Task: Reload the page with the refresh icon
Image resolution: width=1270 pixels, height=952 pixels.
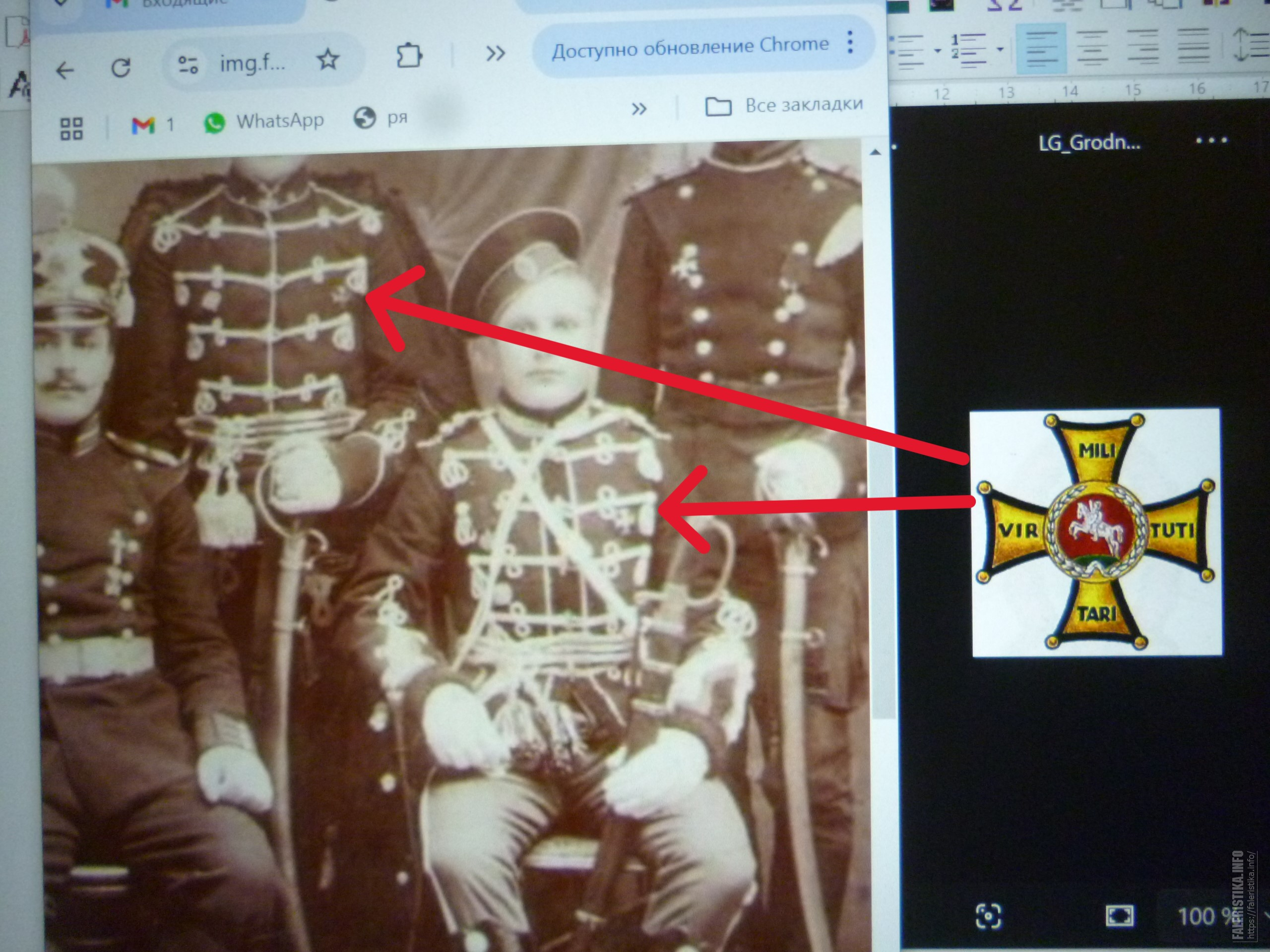Action: tap(121, 68)
